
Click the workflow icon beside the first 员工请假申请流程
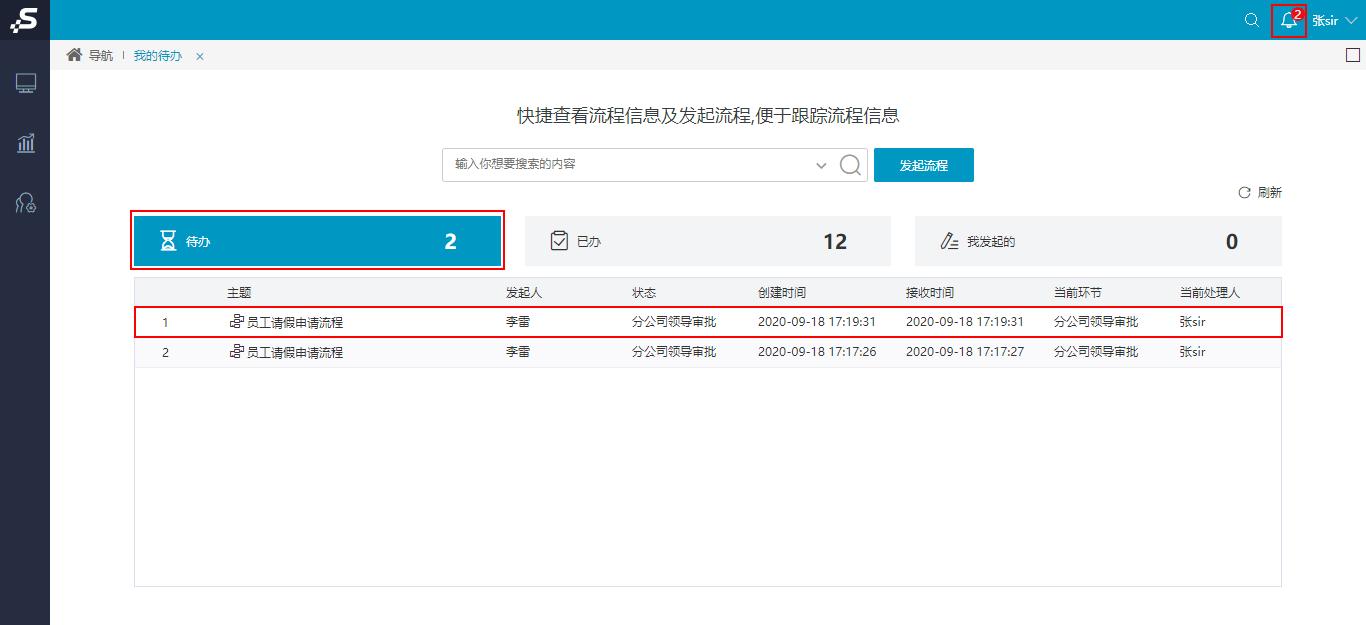237,321
